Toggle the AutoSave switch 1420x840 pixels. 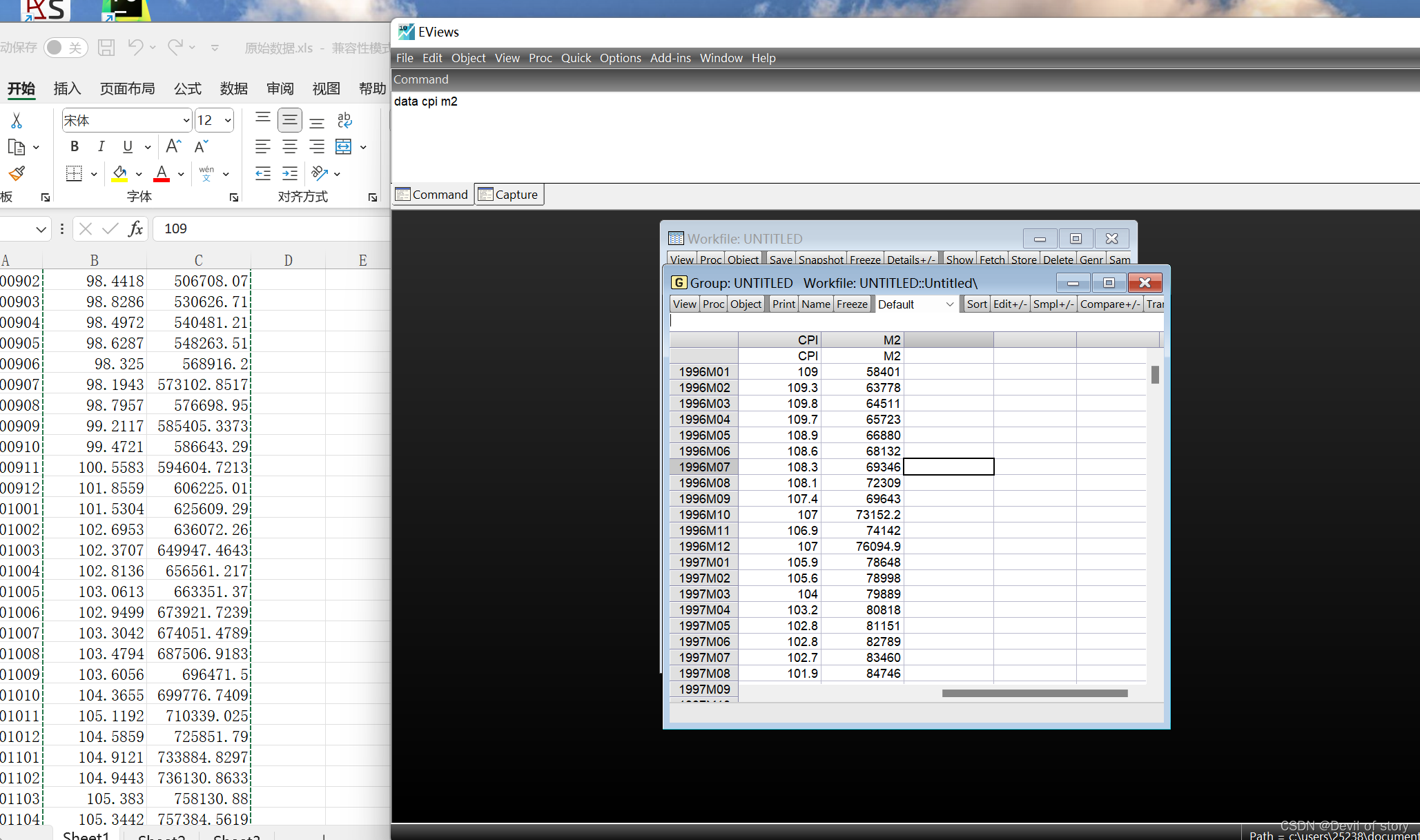click(x=65, y=48)
